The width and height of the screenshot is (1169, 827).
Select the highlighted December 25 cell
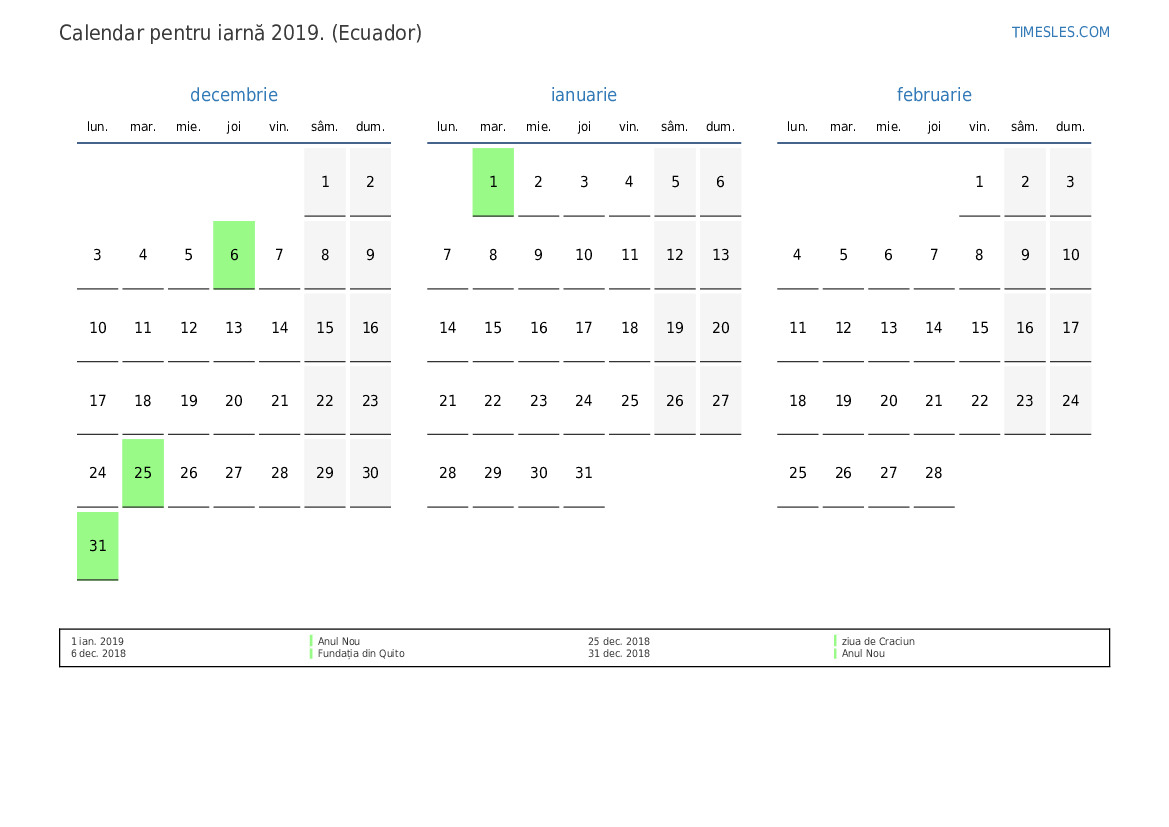tap(143, 473)
